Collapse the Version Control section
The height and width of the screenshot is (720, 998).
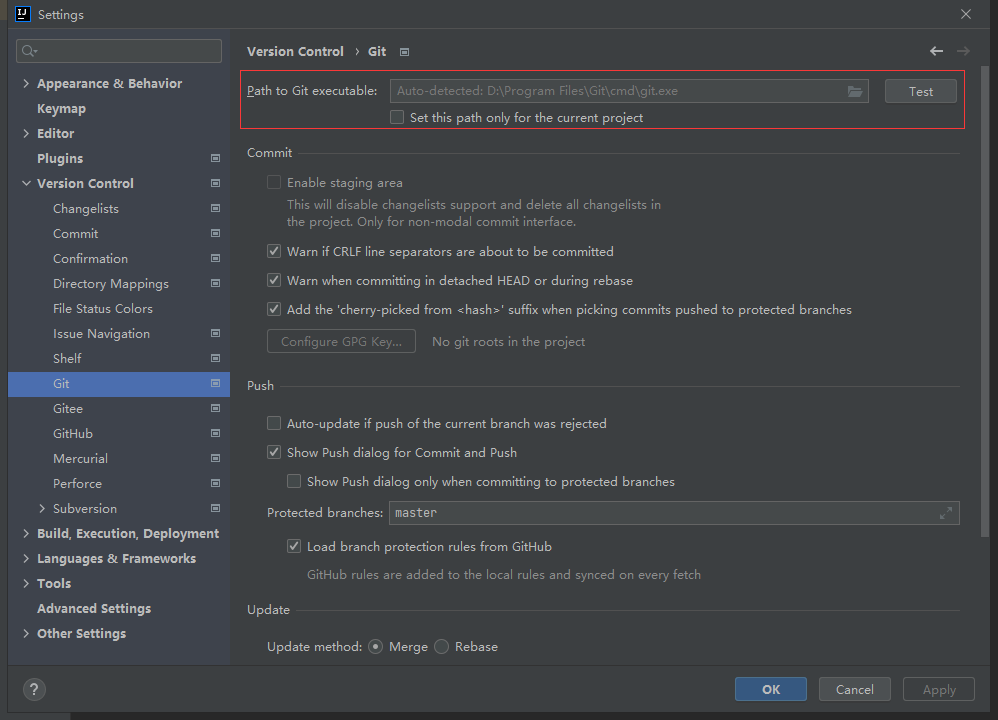click(x=26, y=183)
